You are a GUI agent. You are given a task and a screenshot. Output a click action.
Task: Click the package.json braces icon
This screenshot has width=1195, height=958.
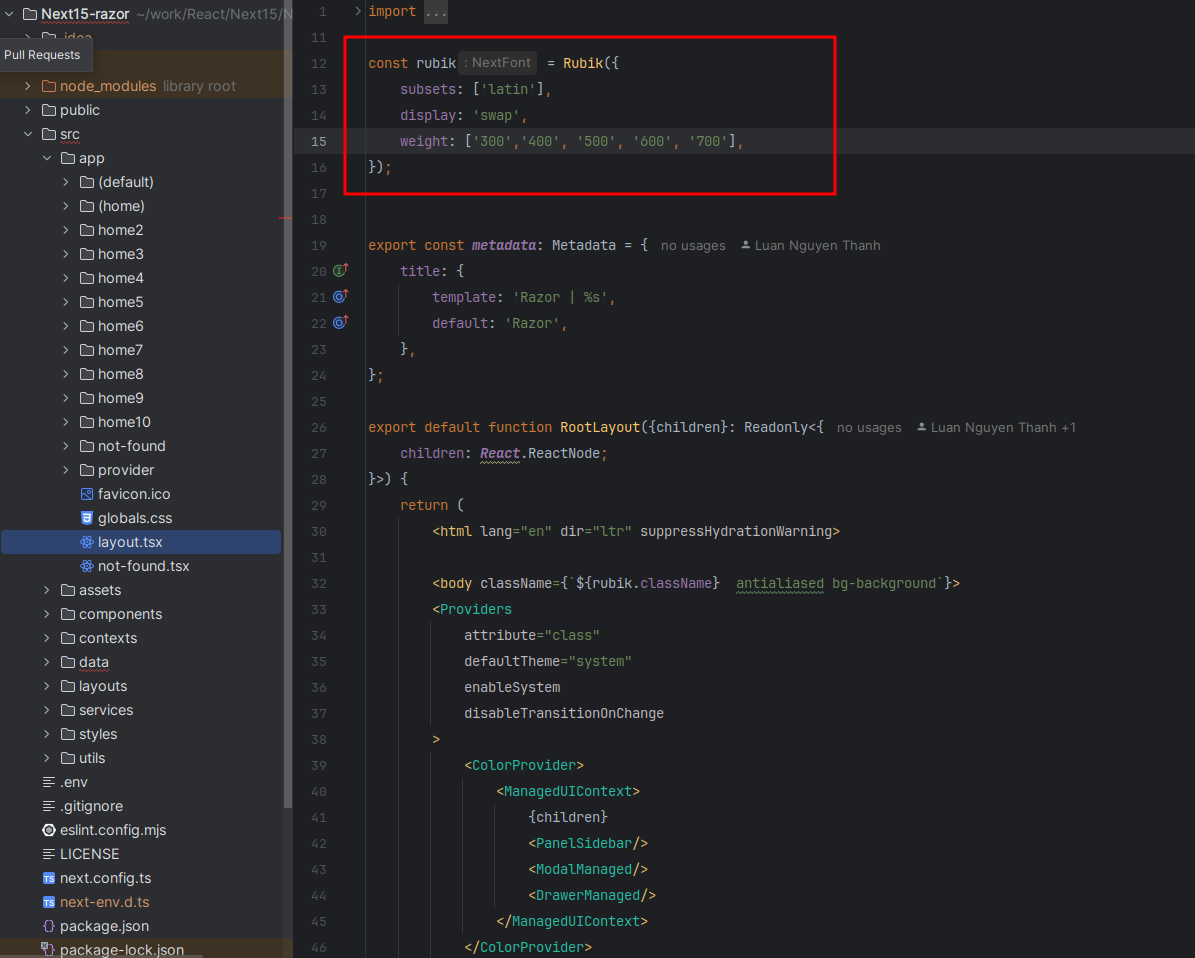[49, 926]
